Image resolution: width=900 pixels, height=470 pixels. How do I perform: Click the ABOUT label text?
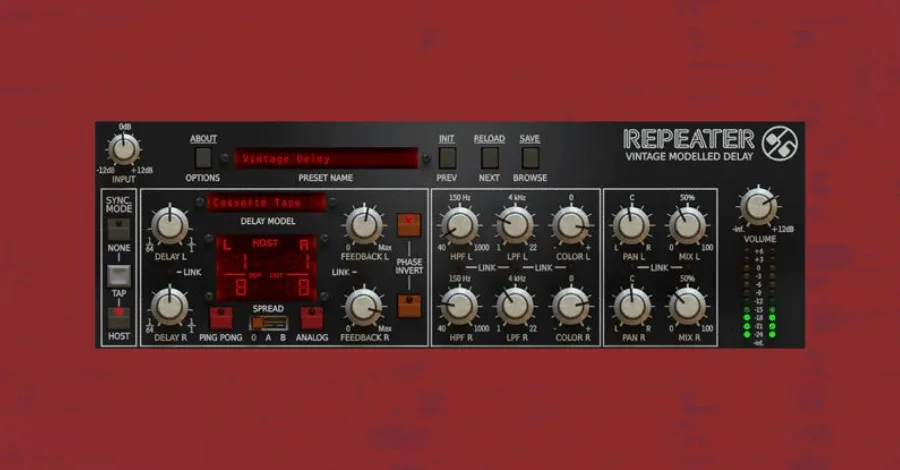click(x=203, y=139)
